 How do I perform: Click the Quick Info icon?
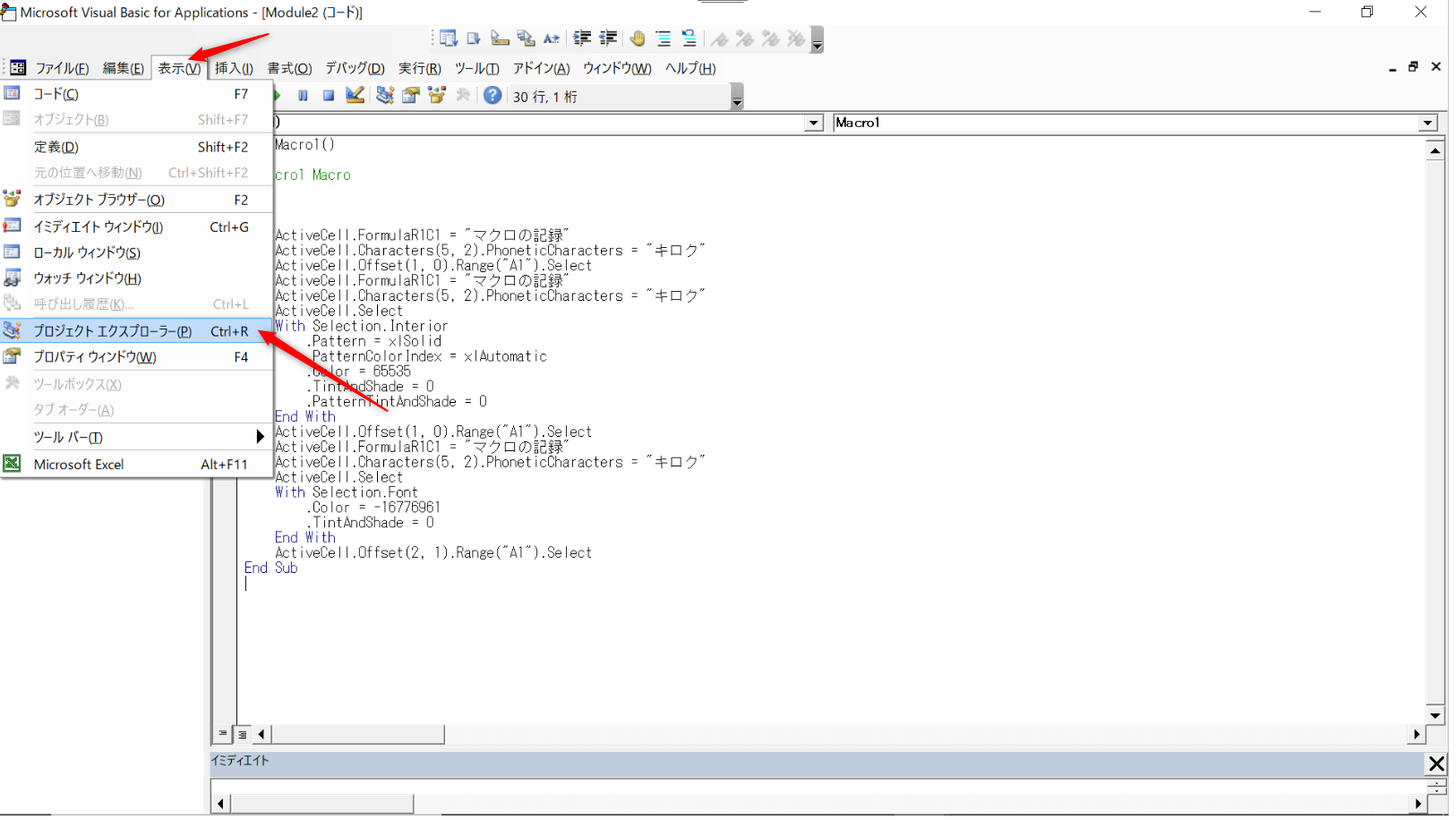(500, 38)
